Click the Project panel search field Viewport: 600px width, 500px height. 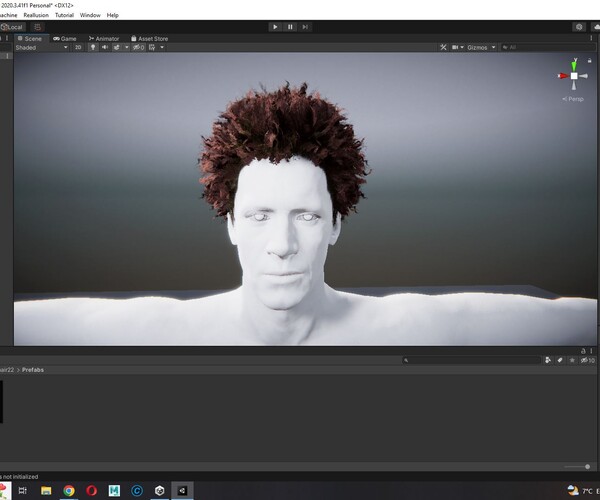tap(470, 360)
